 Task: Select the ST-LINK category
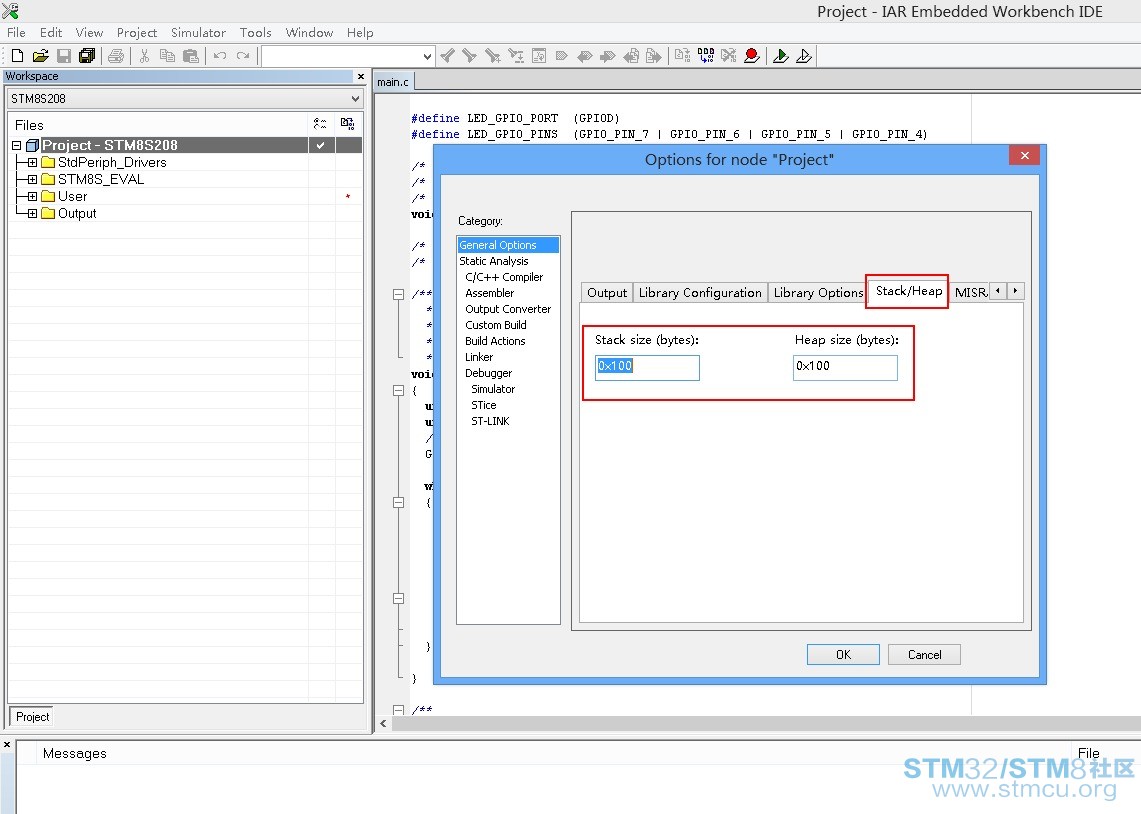coord(490,421)
